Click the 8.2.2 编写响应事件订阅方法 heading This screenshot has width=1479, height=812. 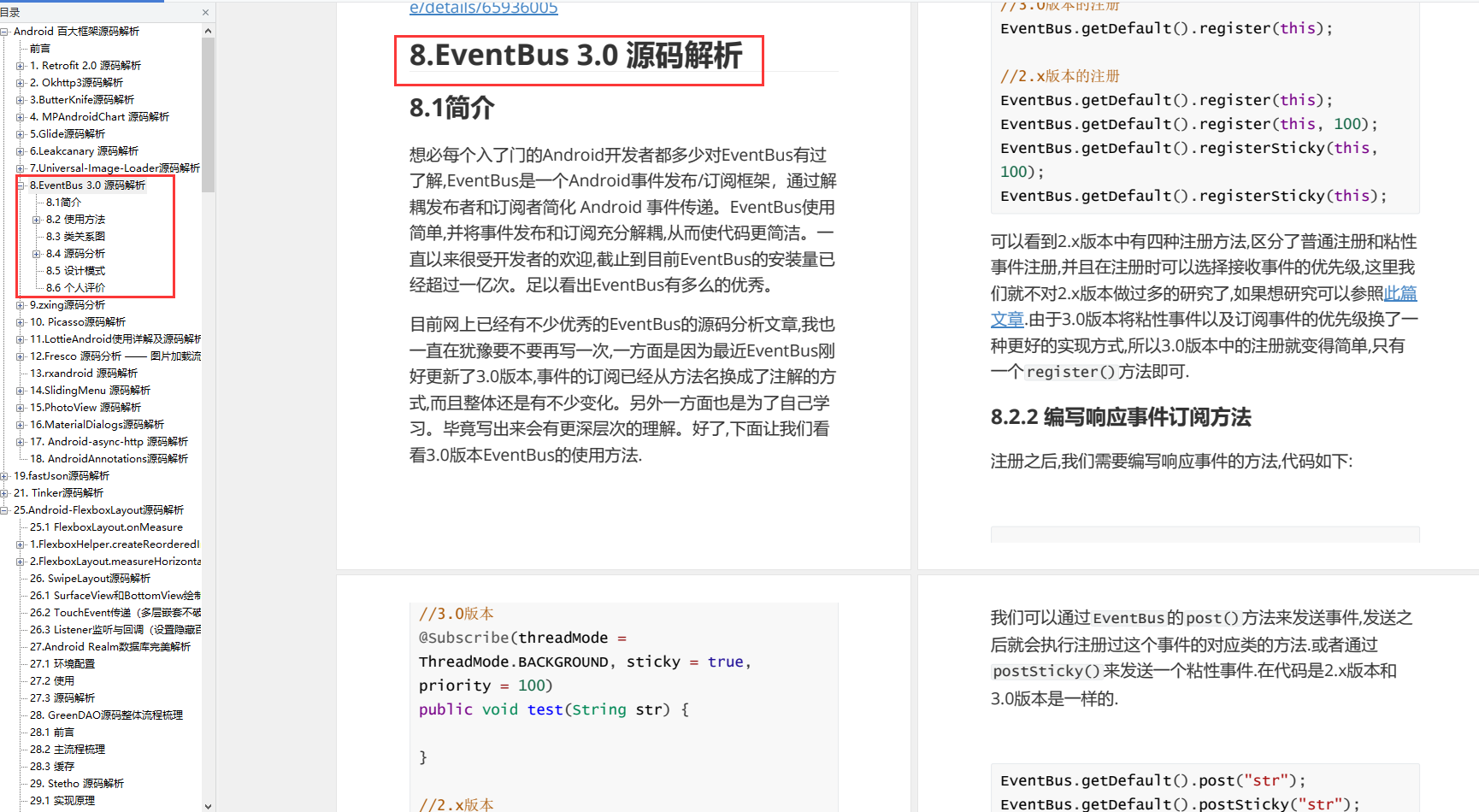click(x=1121, y=417)
